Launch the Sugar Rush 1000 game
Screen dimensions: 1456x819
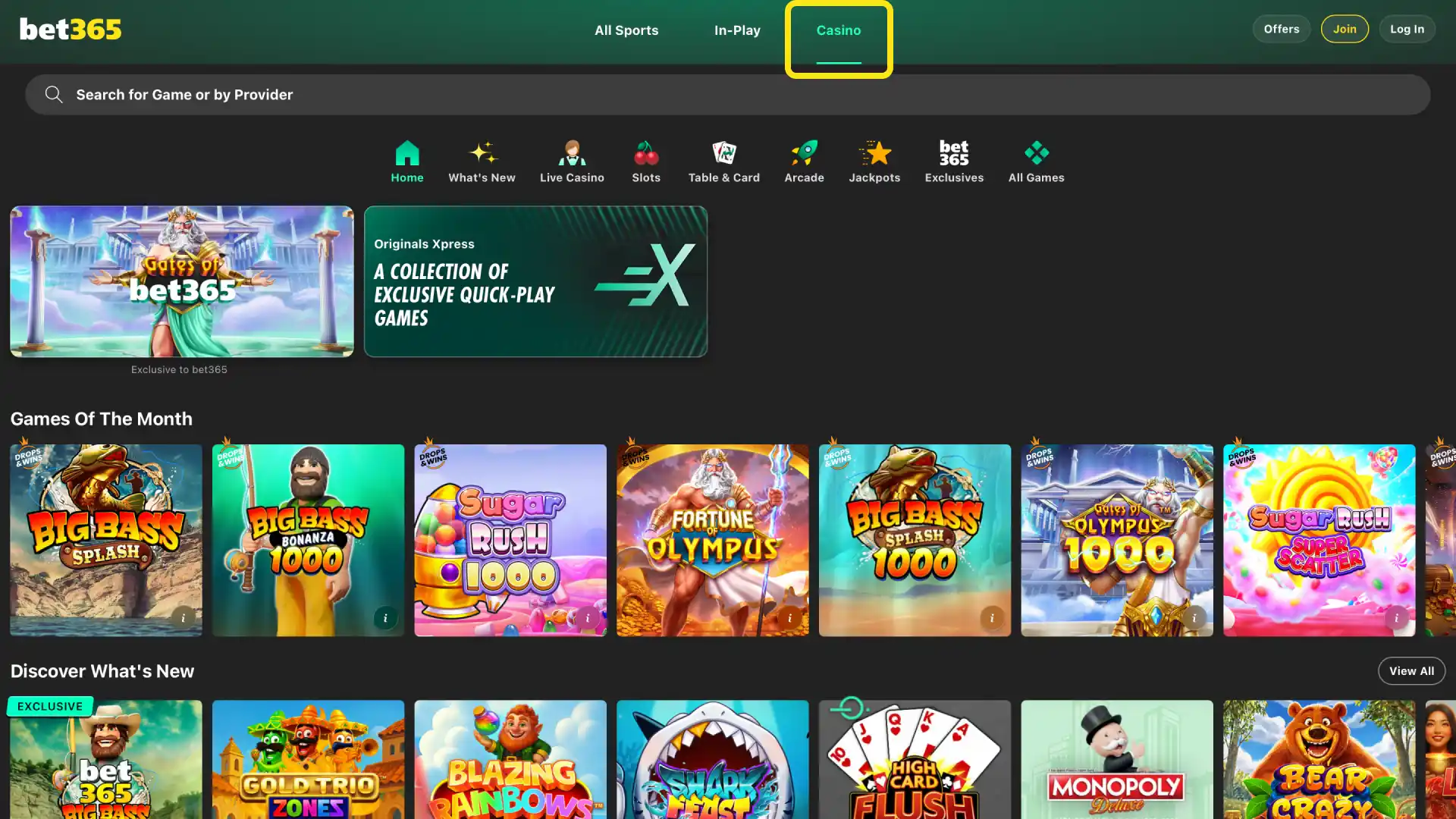pyautogui.click(x=510, y=540)
